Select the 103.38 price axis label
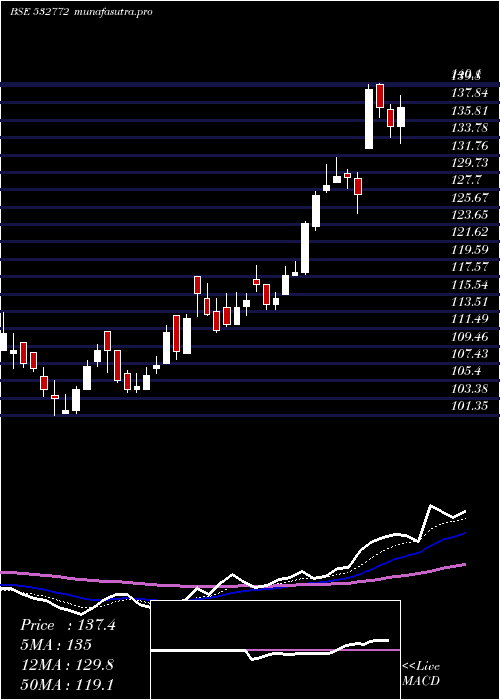This screenshot has width=500, height=700. point(469,388)
